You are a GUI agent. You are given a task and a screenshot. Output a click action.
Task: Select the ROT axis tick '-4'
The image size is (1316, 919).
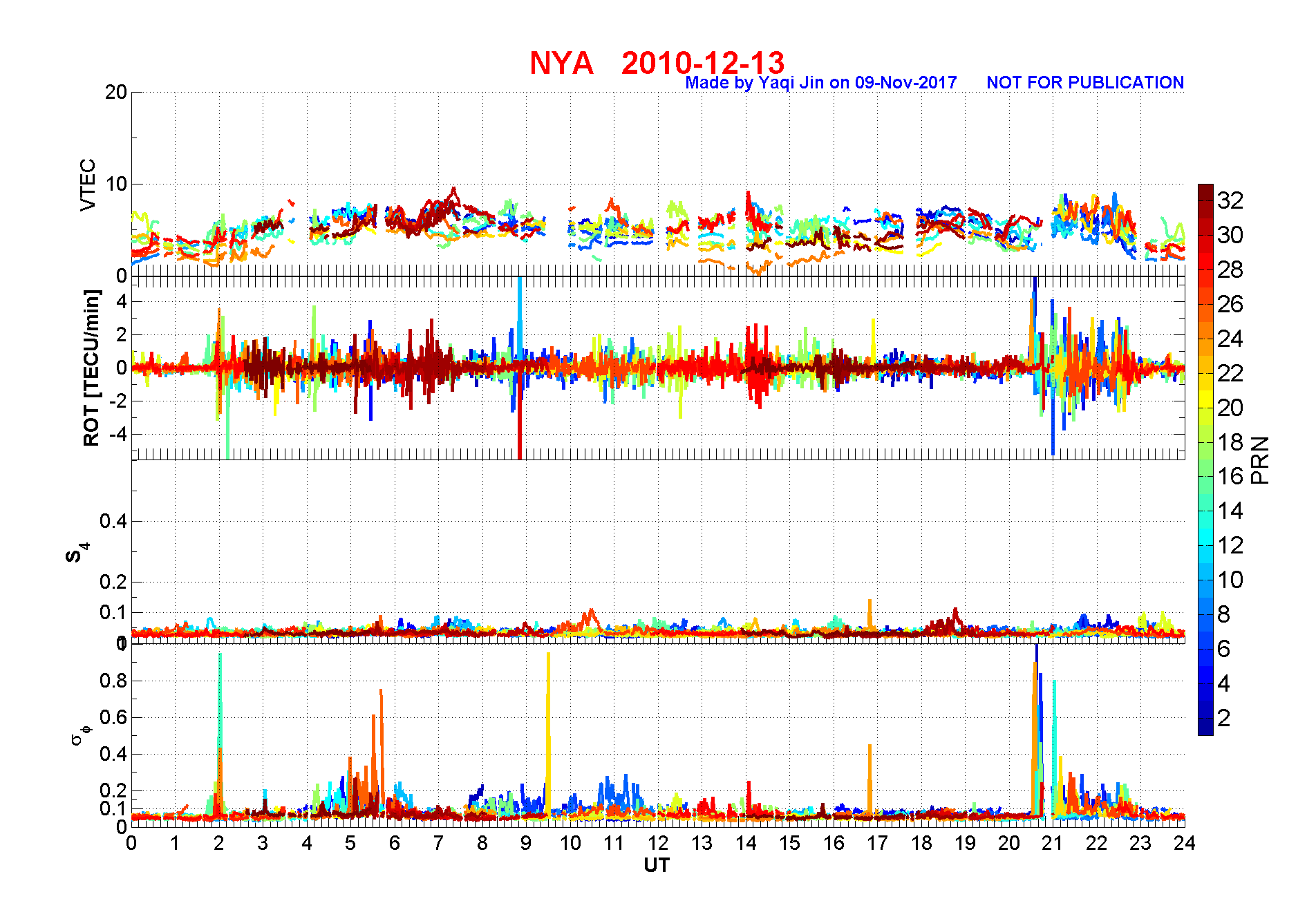tap(117, 434)
